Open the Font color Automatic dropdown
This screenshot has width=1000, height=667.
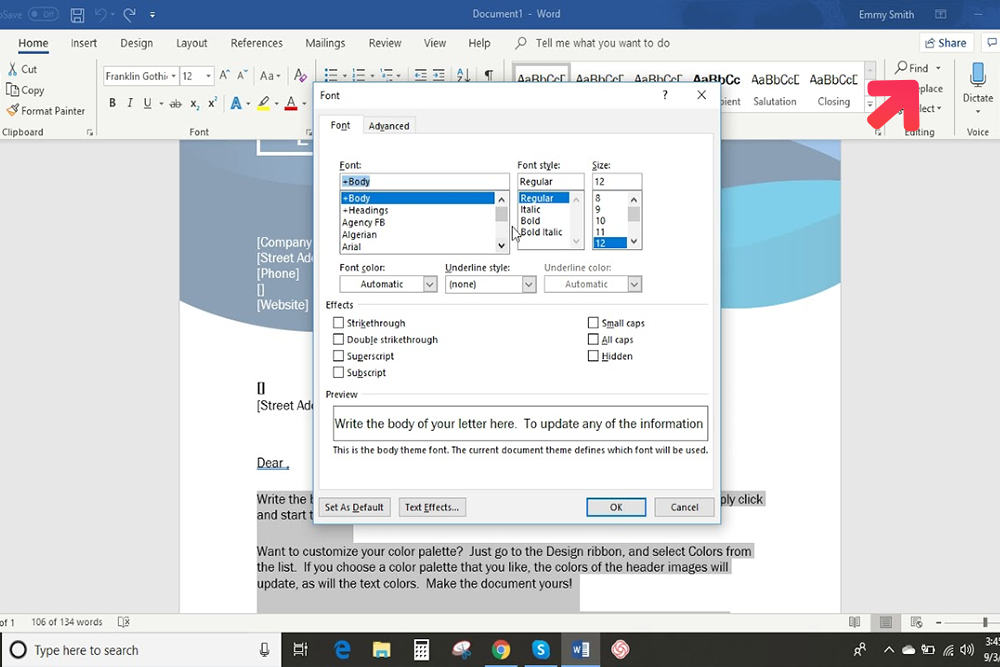pyautogui.click(x=430, y=284)
